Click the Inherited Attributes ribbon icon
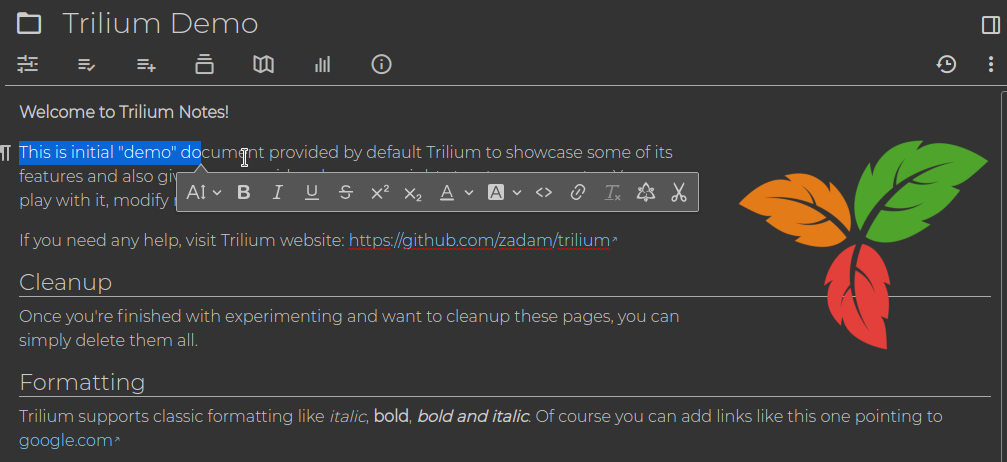This screenshot has width=1007, height=462. pyautogui.click(x=146, y=65)
